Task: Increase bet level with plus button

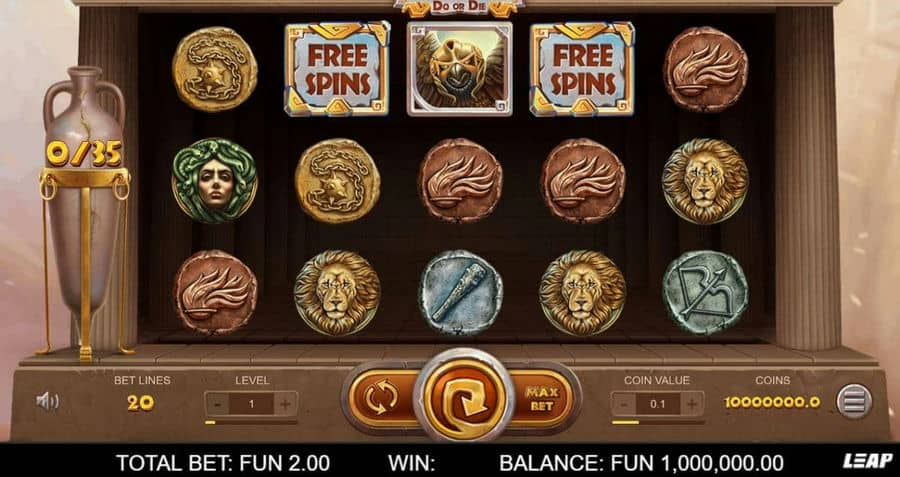Action: (285, 404)
